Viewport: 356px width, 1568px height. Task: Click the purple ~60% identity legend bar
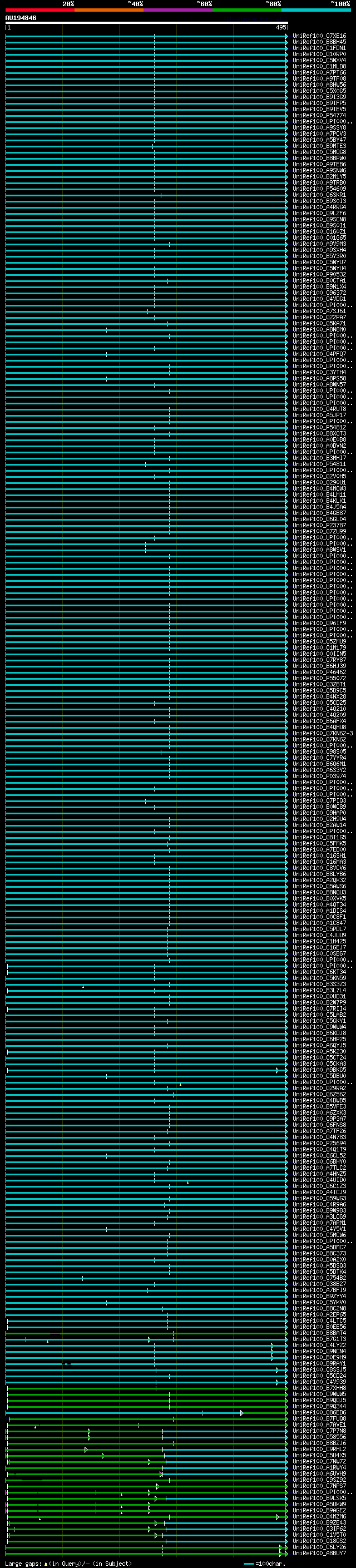(x=179, y=10)
